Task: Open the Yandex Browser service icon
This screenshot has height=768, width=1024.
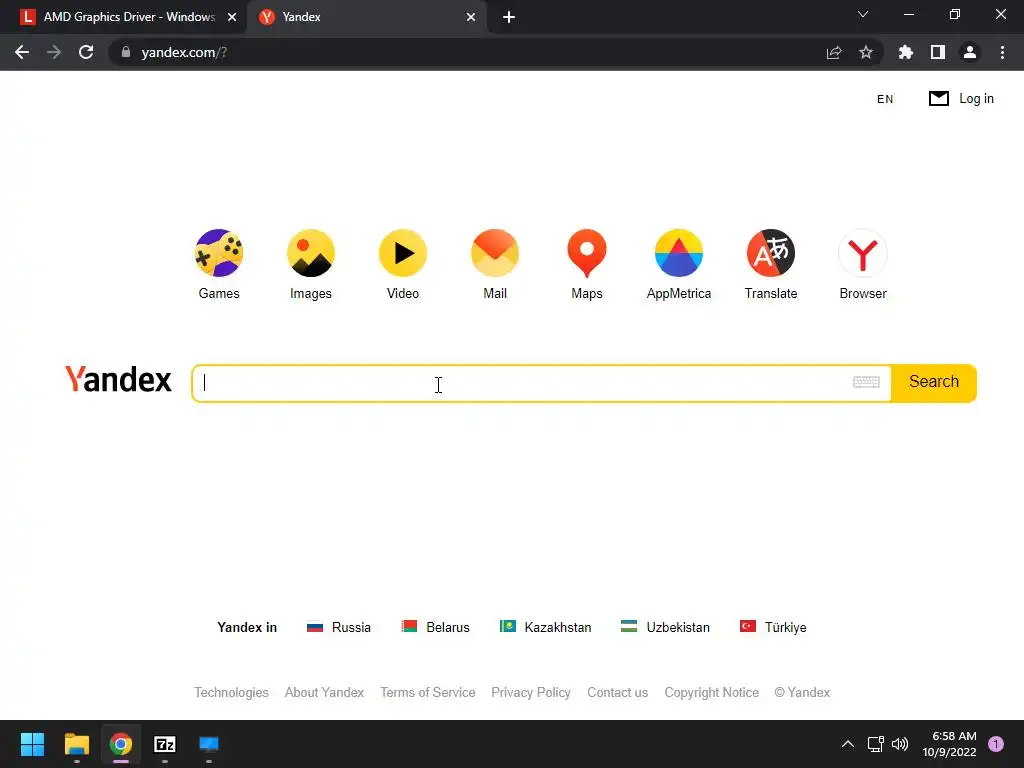Action: tap(863, 253)
